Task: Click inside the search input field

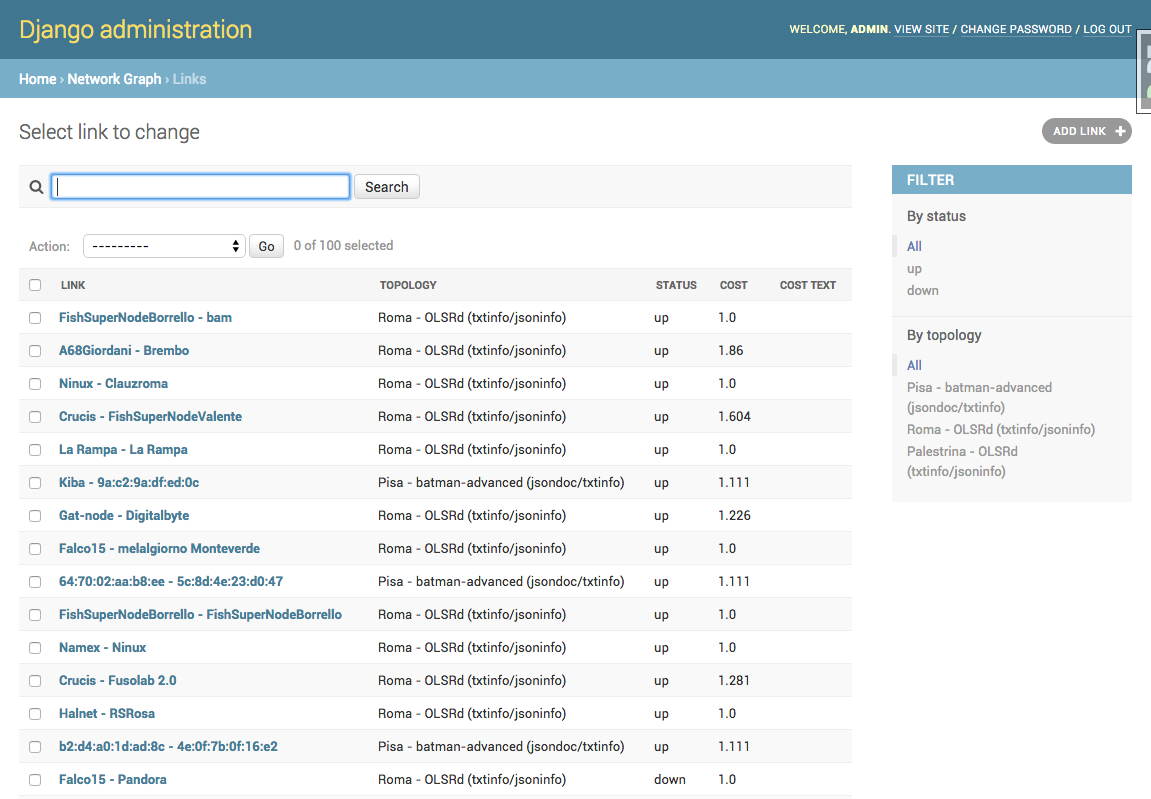Action: pyautogui.click(x=200, y=186)
